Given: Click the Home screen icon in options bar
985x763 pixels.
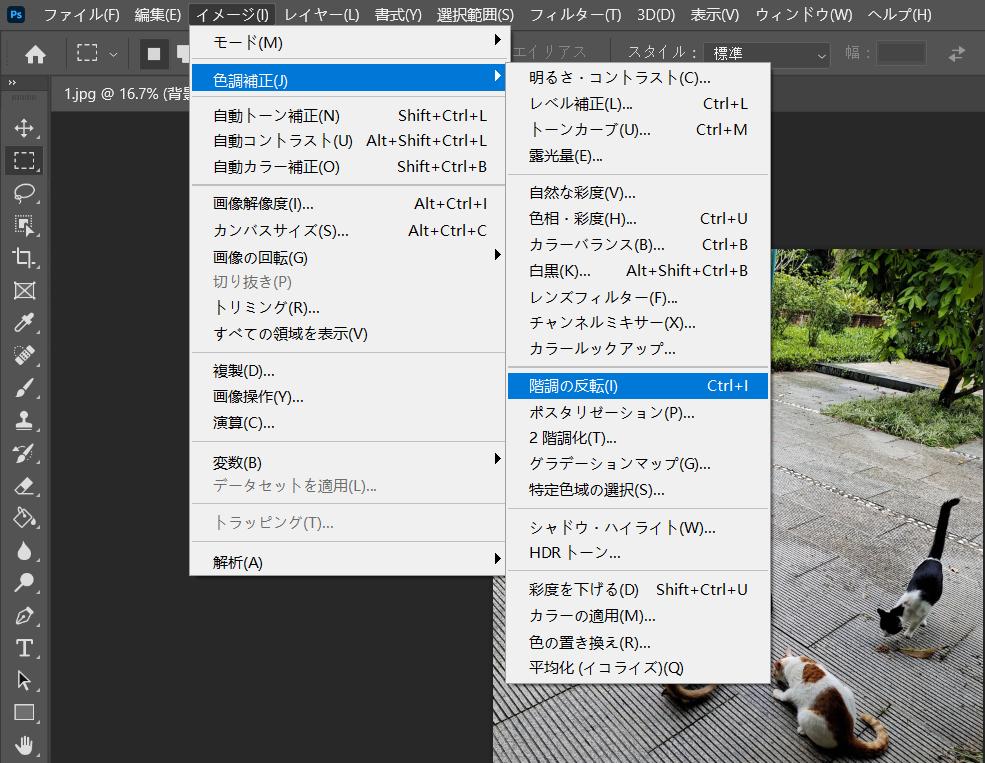Looking at the screenshot, I should pos(36,53).
